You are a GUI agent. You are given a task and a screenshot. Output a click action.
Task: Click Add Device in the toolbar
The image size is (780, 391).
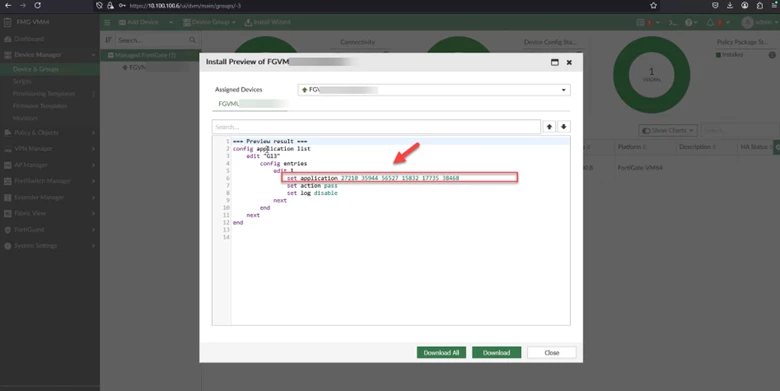point(139,22)
